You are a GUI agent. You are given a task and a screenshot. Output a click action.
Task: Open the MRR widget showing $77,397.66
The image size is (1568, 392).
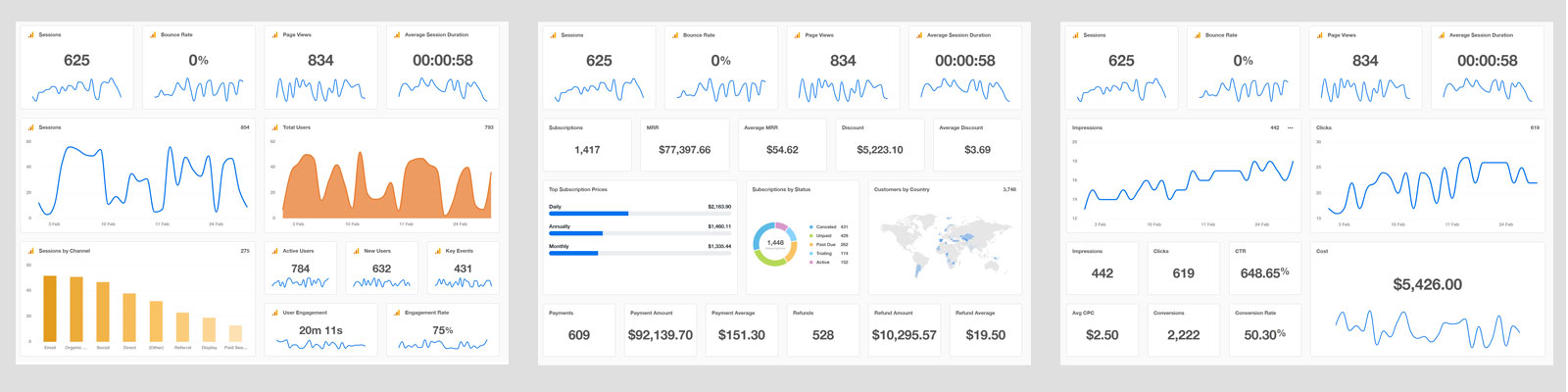tap(684, 145)
